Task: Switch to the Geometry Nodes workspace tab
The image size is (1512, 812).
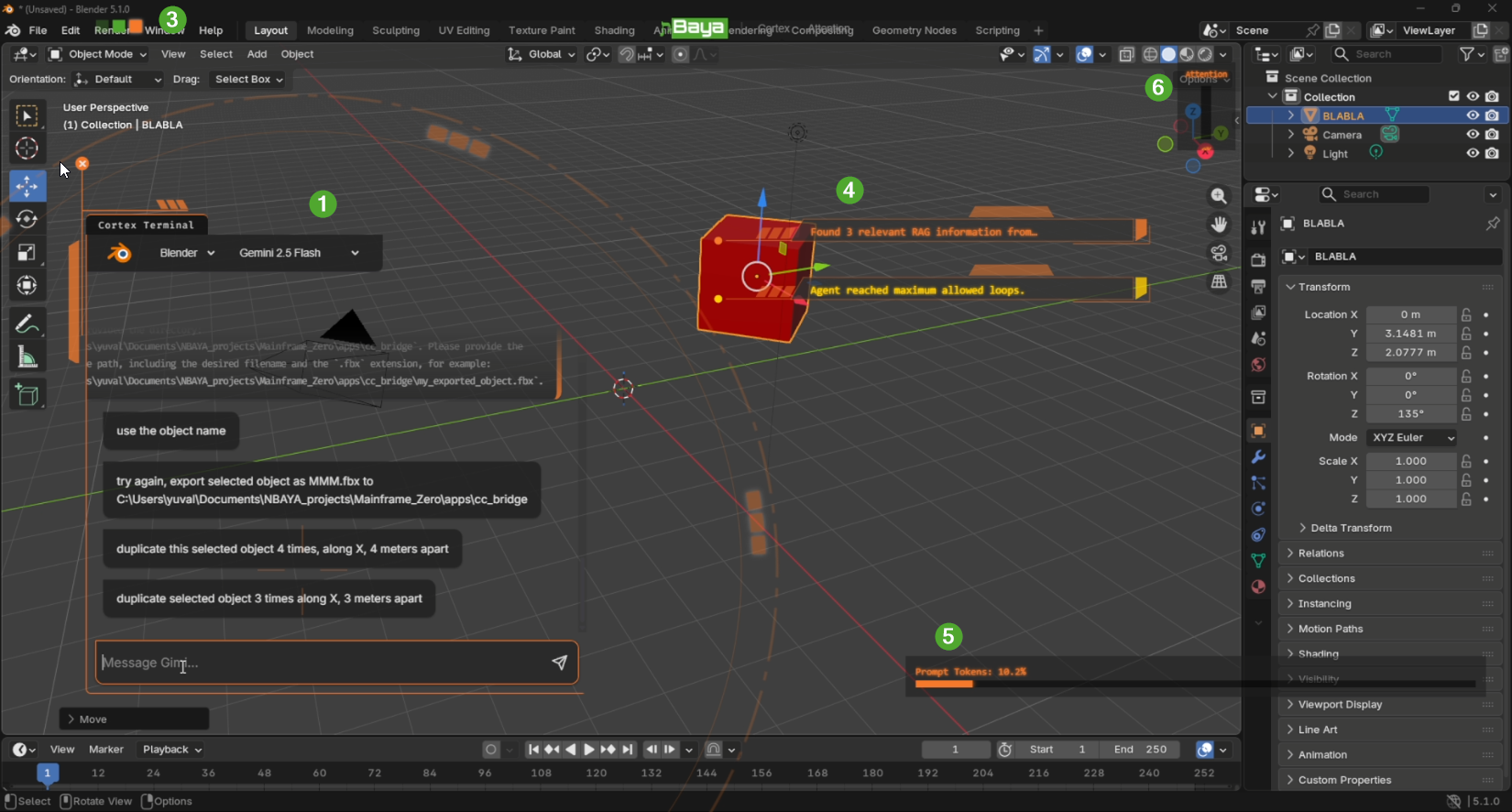Action: 915,30
